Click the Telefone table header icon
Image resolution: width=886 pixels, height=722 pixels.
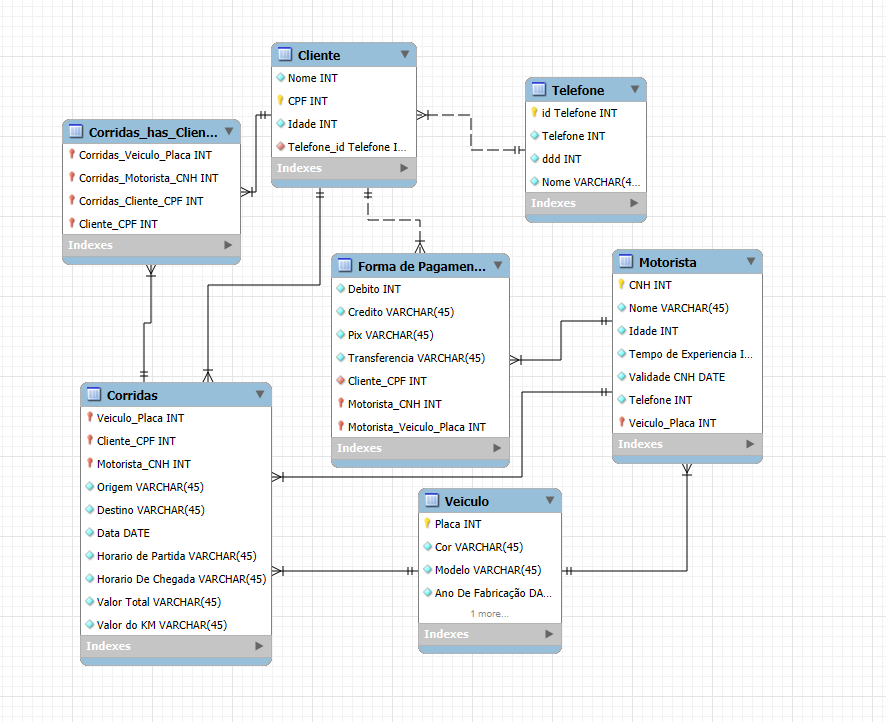tap(539, 90)
